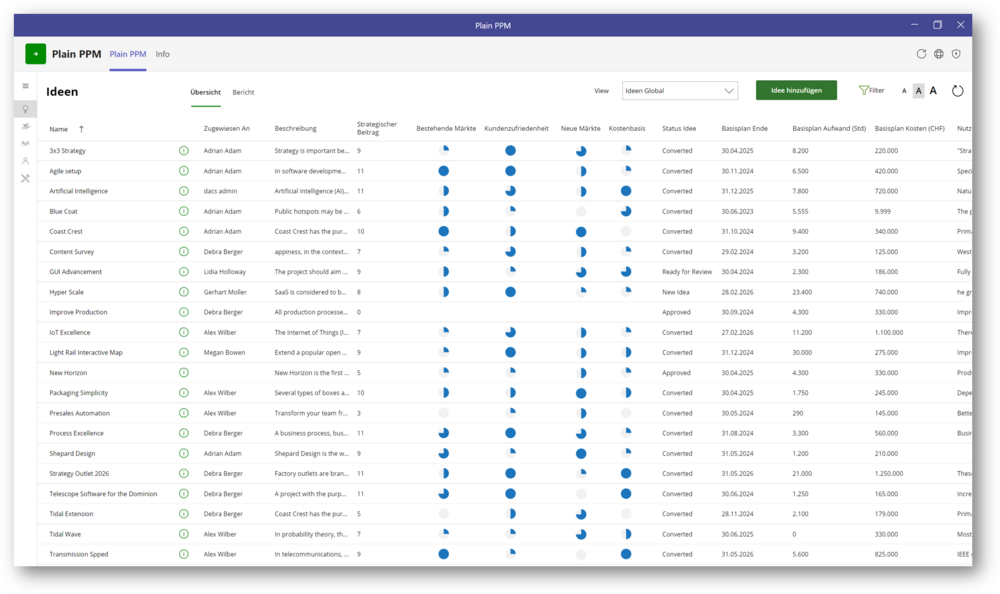Open the tools icon in left sidebar
Viewport: 1000px width, 594px height.
25,178
